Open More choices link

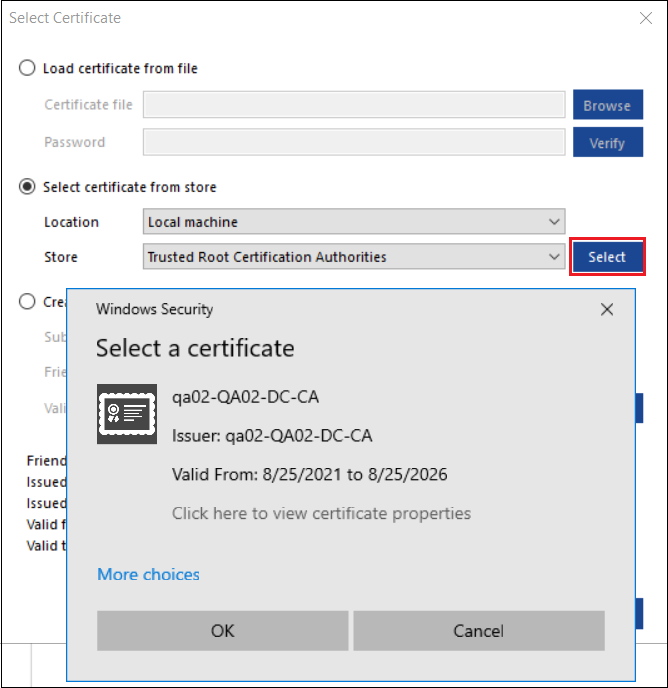[x=148, y=574]
